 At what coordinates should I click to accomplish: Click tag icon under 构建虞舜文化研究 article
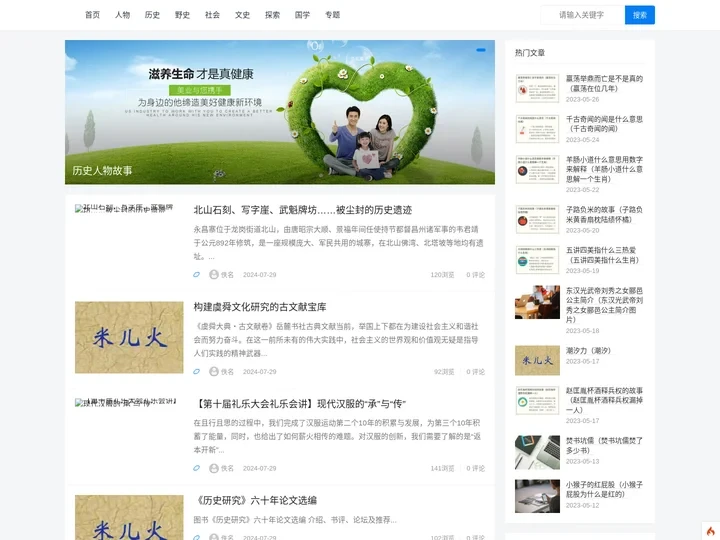pos(197,371)
